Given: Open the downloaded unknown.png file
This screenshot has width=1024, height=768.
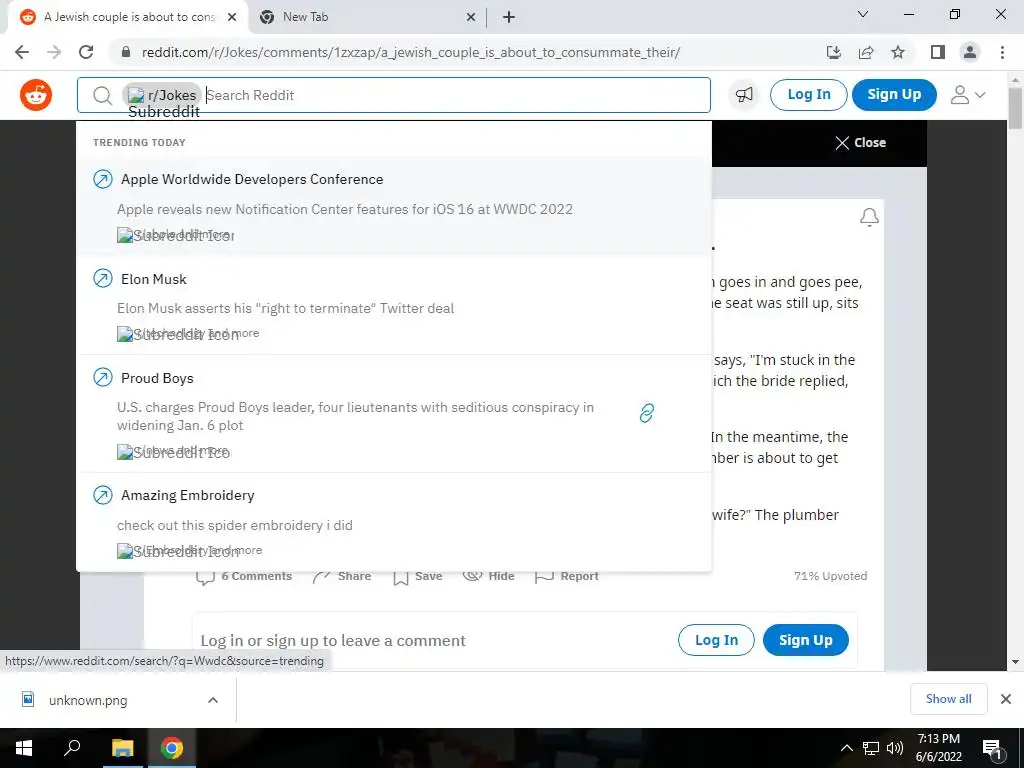Looking at the screenshot, I should [88, 700].
